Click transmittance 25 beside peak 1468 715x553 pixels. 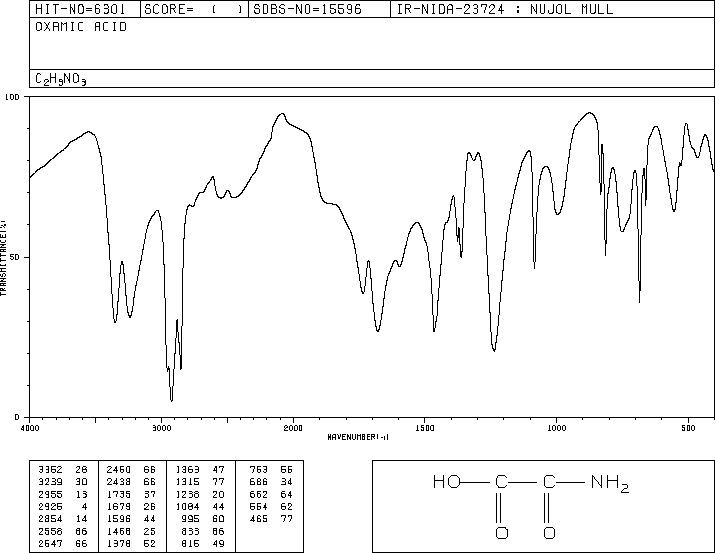150,531
